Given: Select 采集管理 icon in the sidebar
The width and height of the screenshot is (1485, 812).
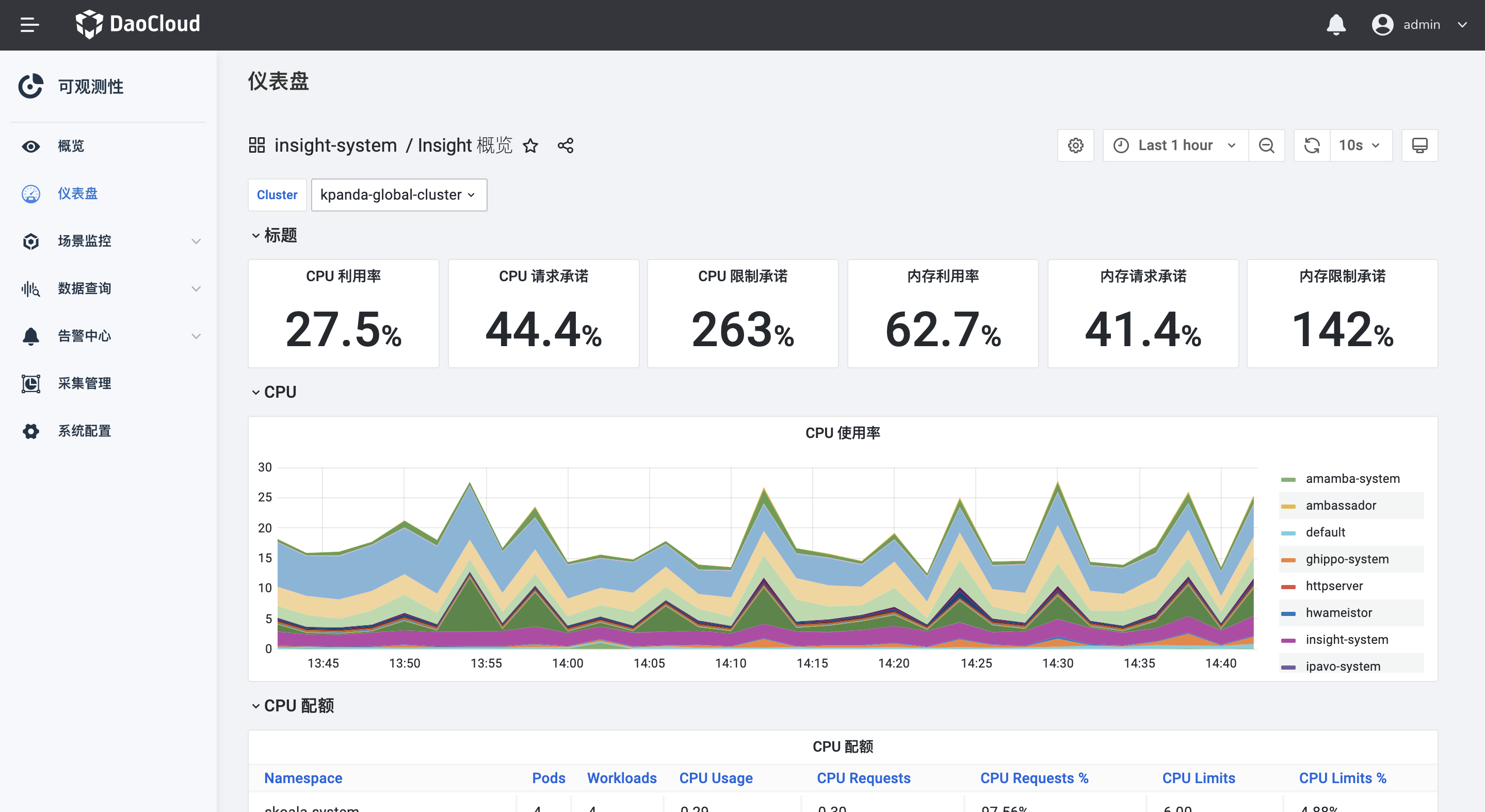Looking at the screenshot, I should pyautogui.click(x=30, y=383).
